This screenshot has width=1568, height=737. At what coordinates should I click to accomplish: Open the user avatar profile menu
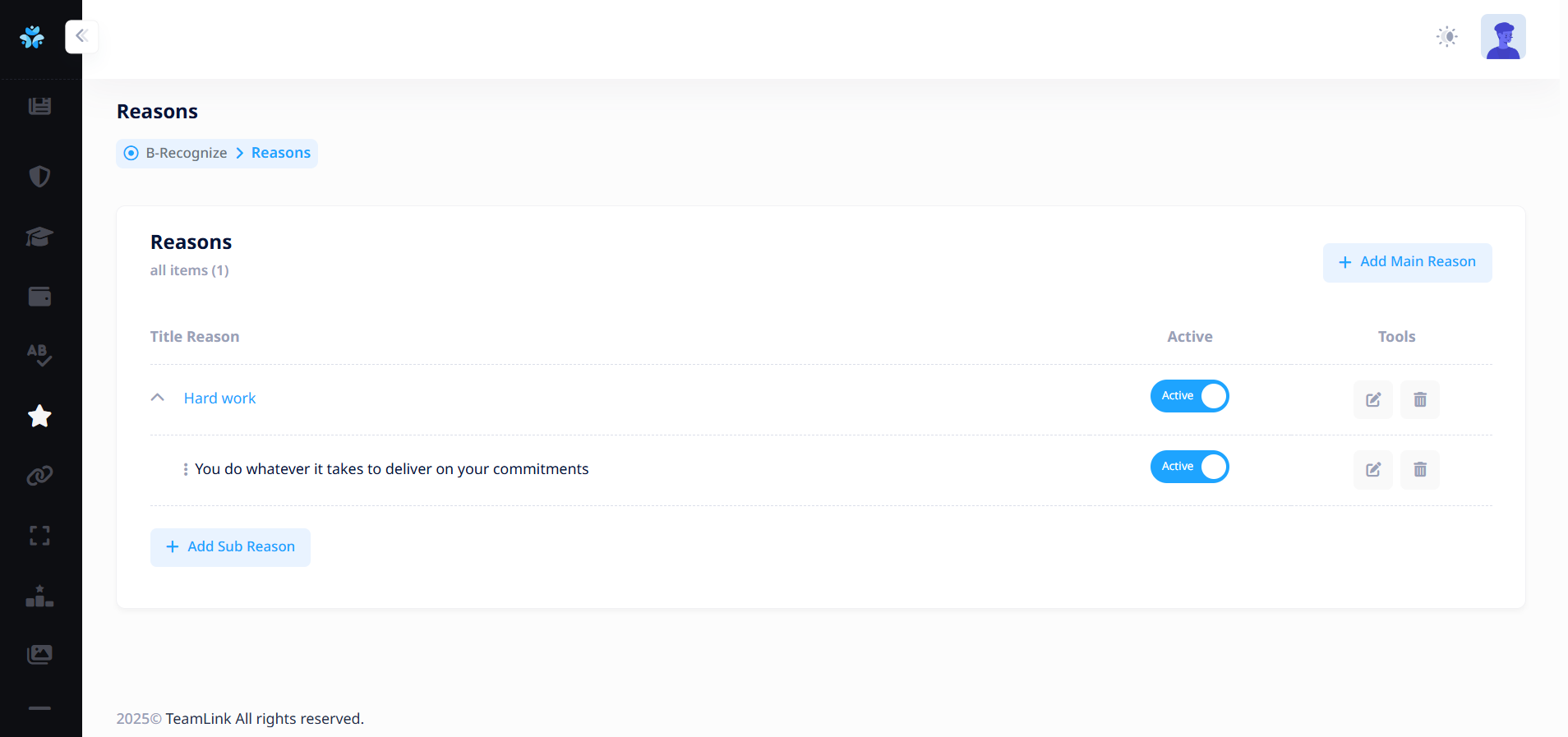[1503, 37]
